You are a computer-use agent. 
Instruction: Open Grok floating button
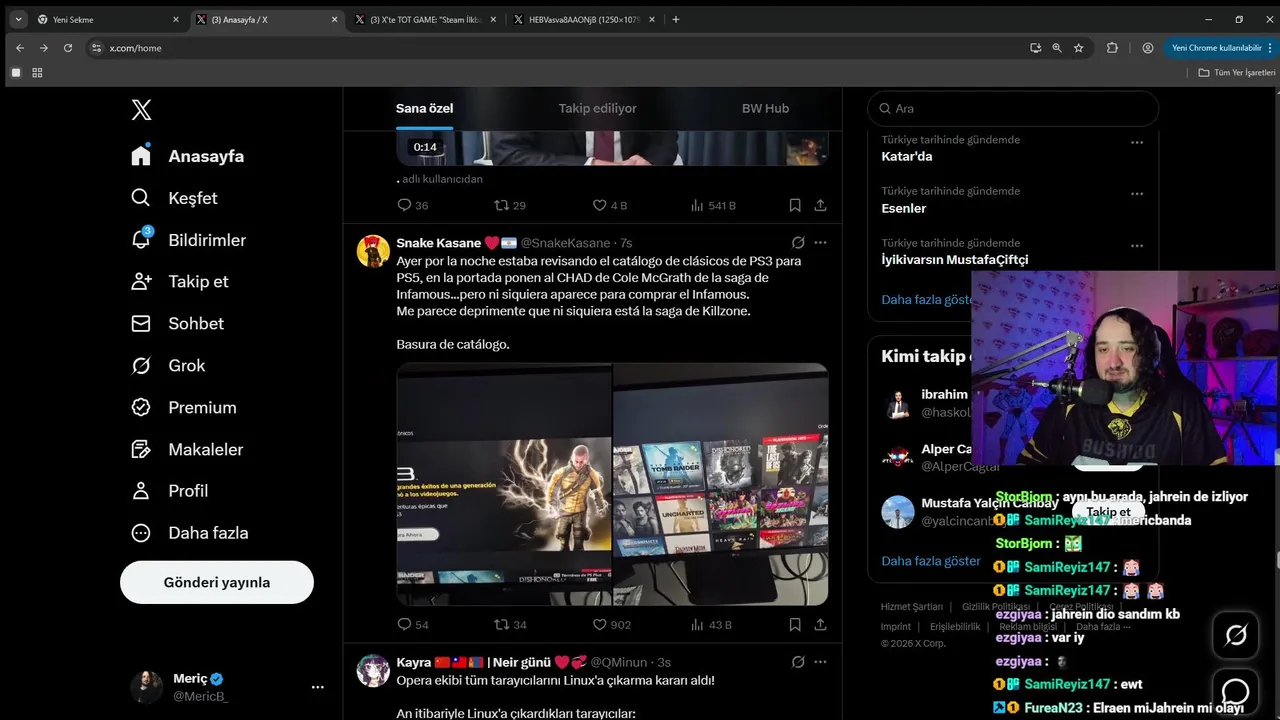click(1236, 634)
